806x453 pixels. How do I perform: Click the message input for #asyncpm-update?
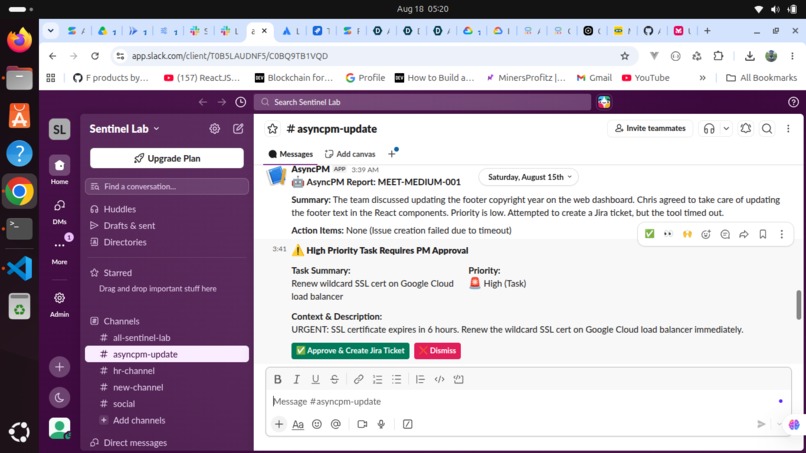click(524, 401)
